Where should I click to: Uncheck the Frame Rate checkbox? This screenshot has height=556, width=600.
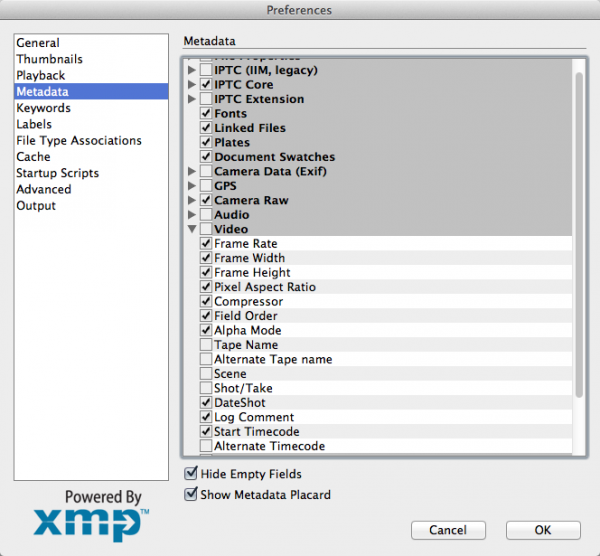[206, 244]
